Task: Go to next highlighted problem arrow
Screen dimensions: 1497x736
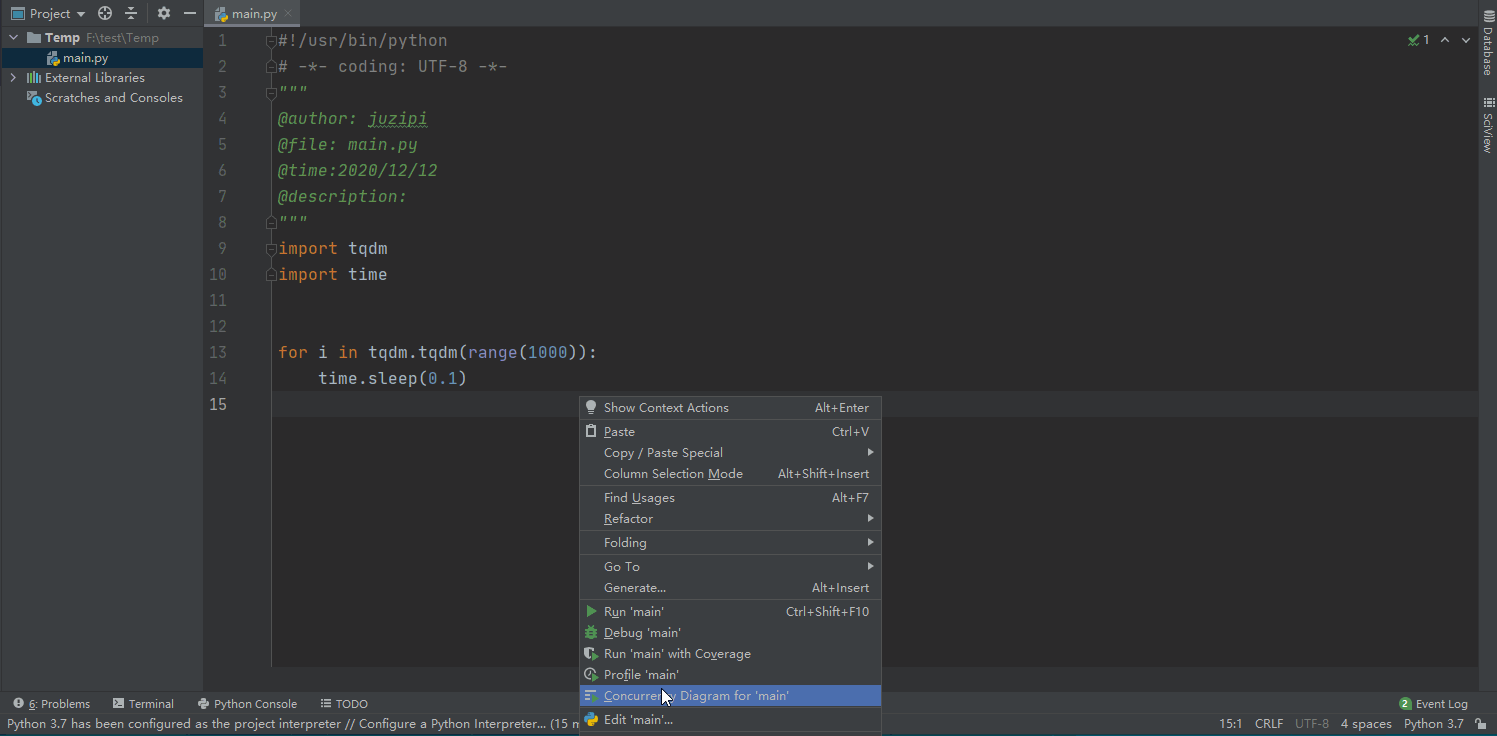Action: pos(1466,40)
